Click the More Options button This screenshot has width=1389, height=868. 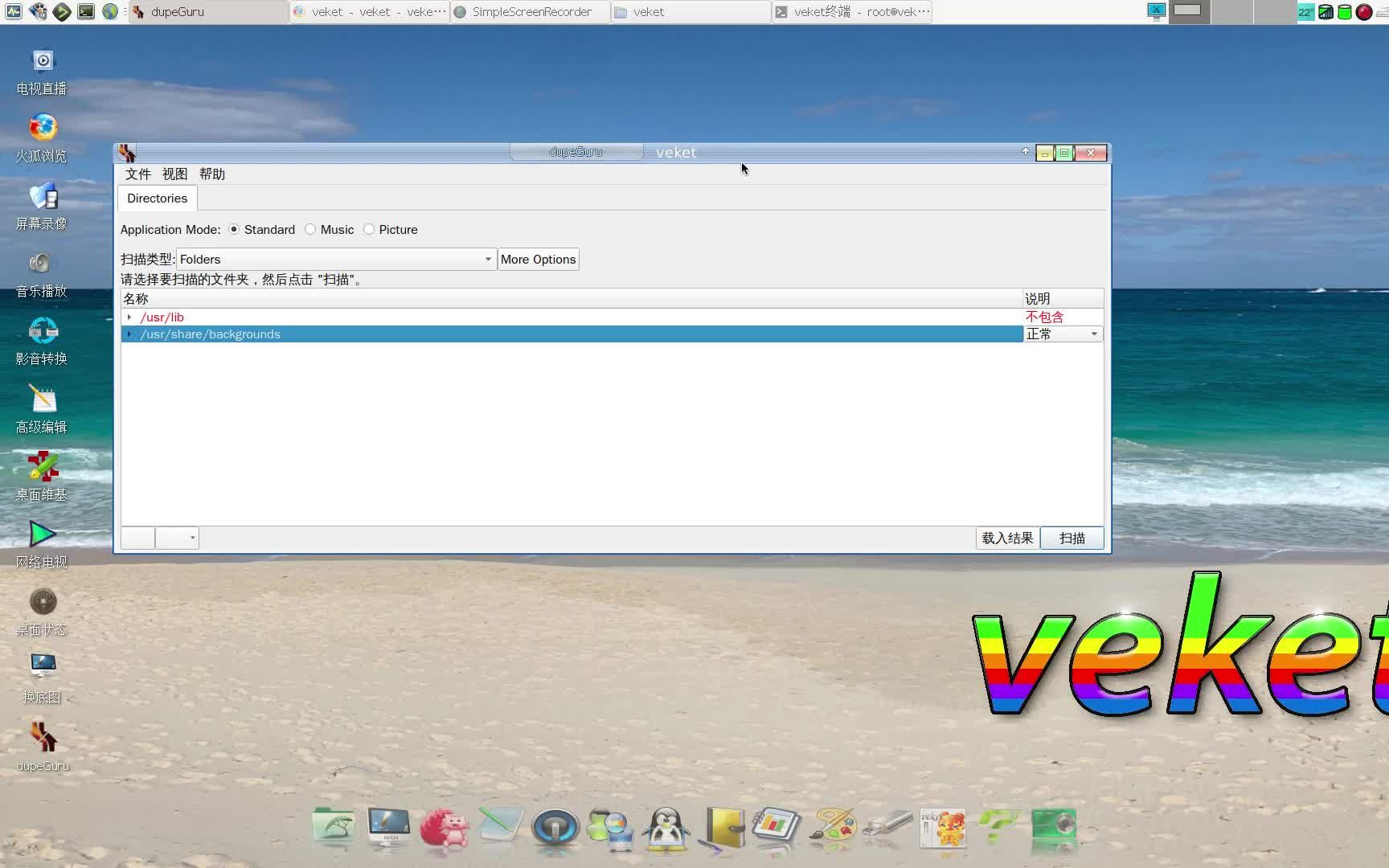point(539,260)
